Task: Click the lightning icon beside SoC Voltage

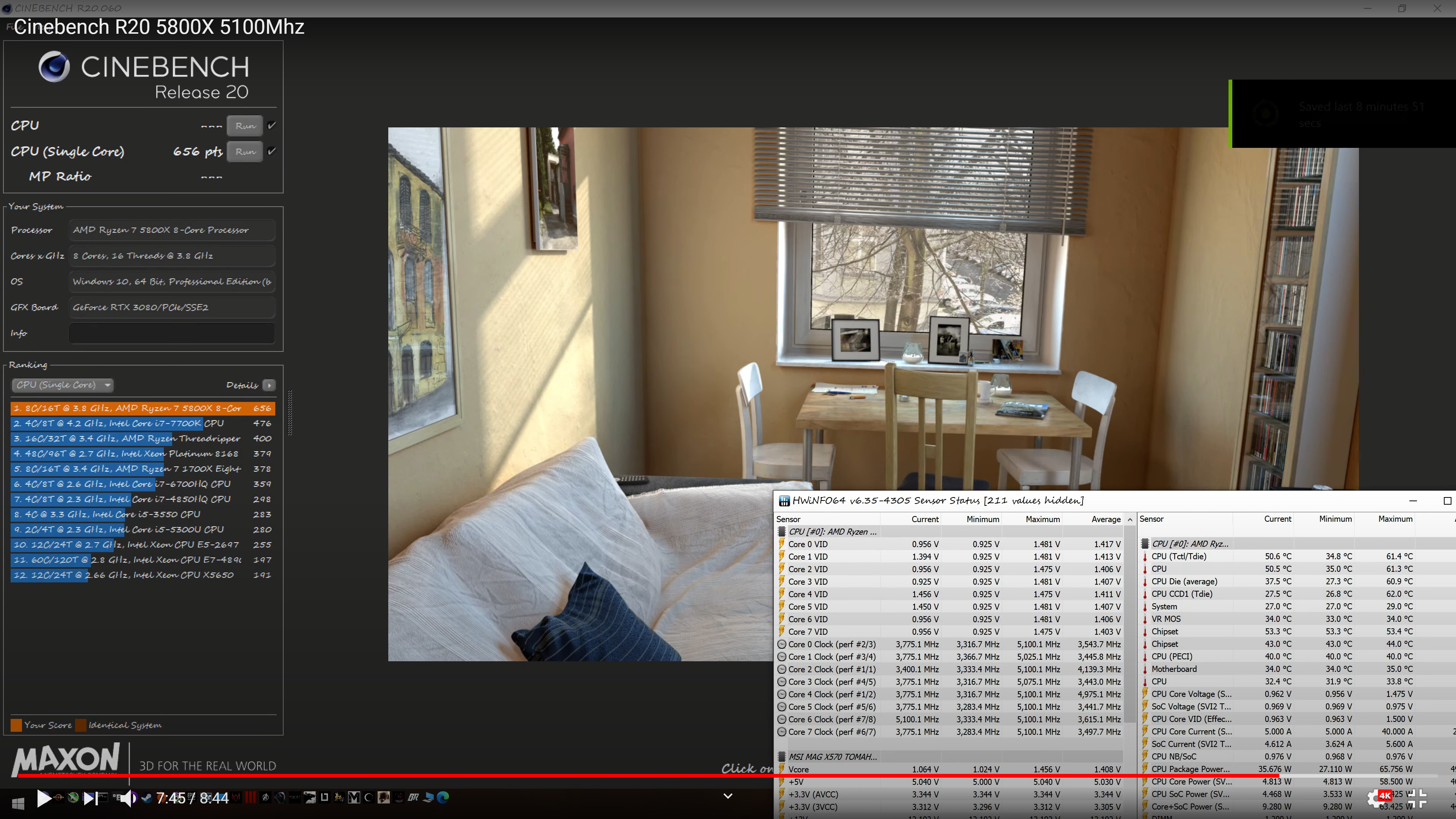Action: pyautogui.click(x=1145, y=706)
